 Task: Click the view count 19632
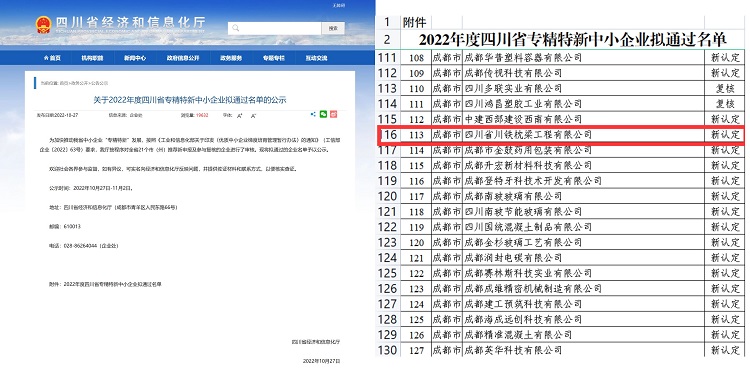coord(202,115)
